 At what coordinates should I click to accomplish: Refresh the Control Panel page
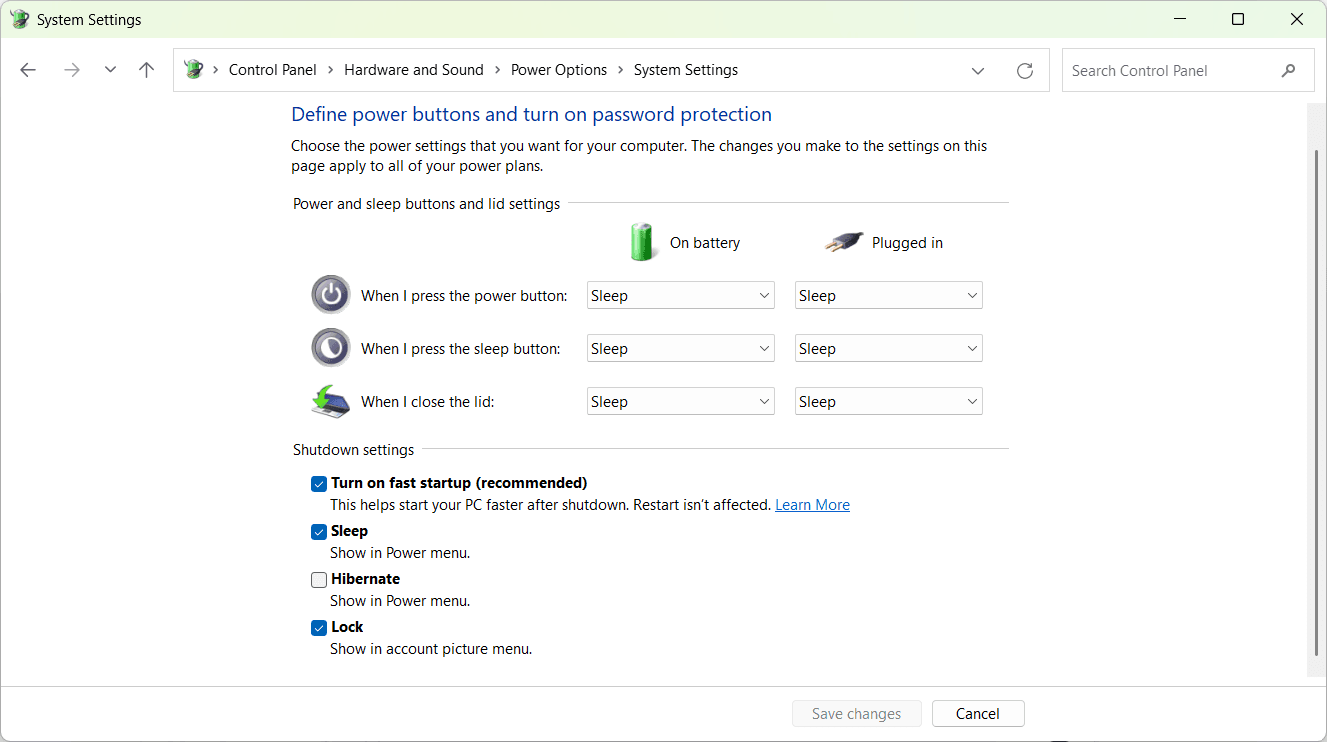(x=1025, y=71)
